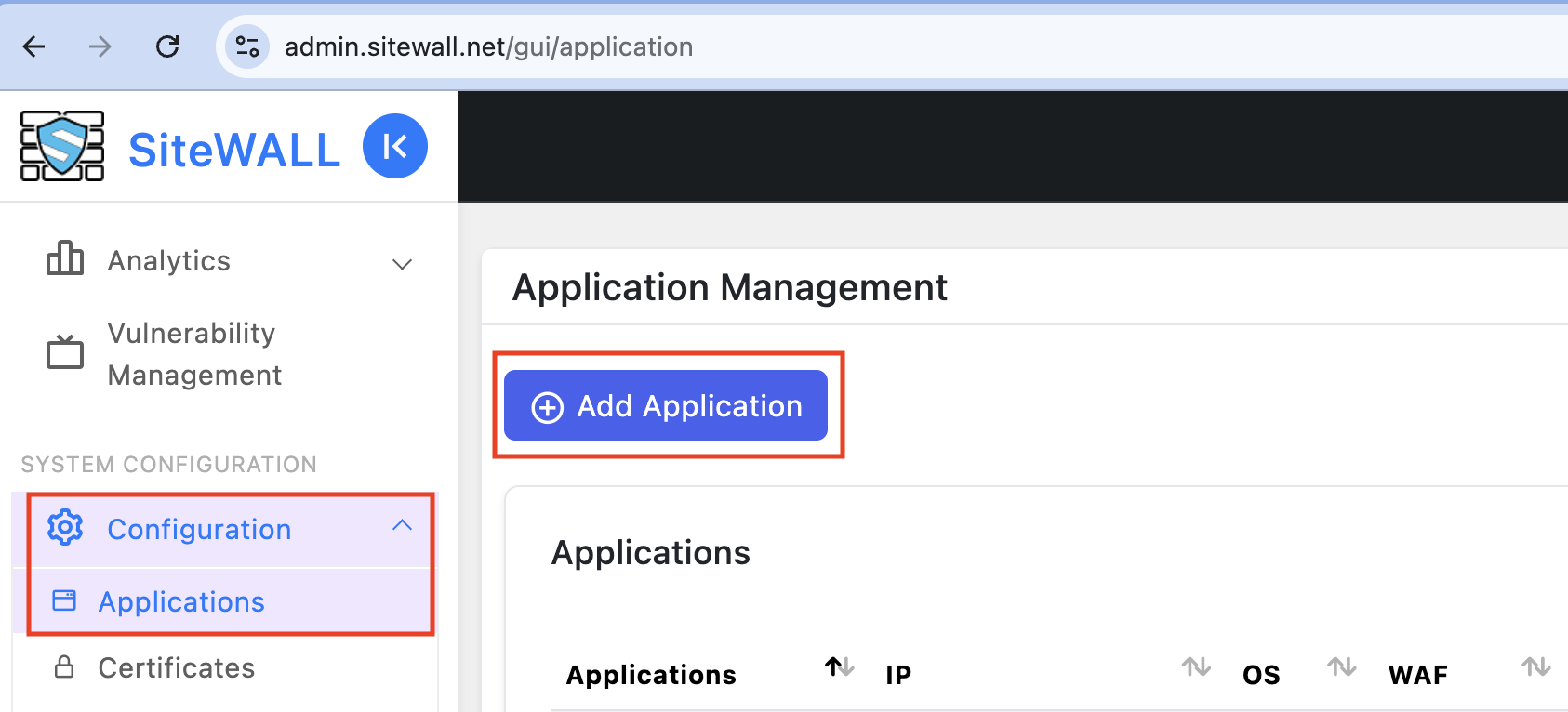Click the browser address bar URL
The image size is (1568, 712).
click(x=488, y=46)
